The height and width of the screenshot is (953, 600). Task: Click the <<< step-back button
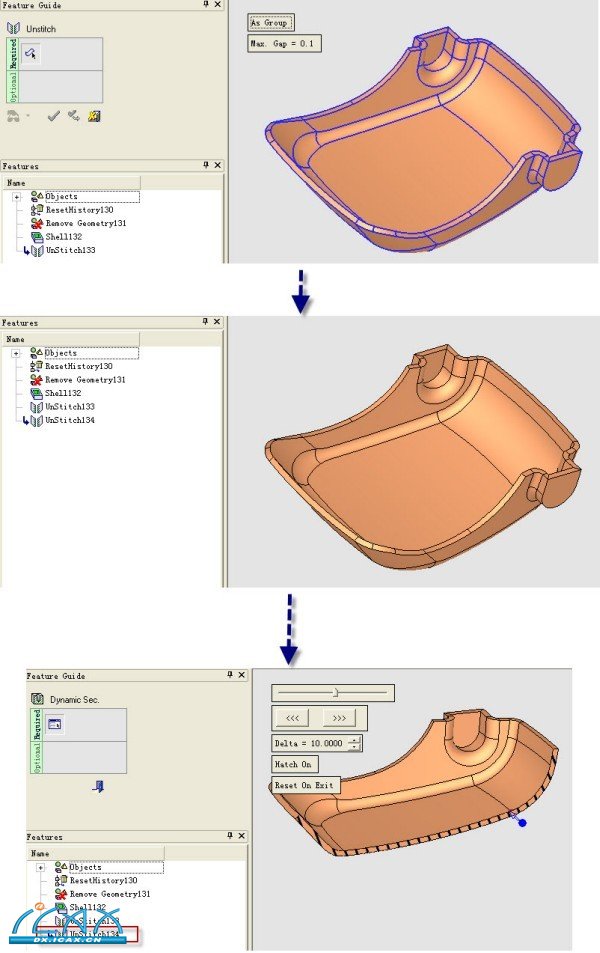click(292, 718)
